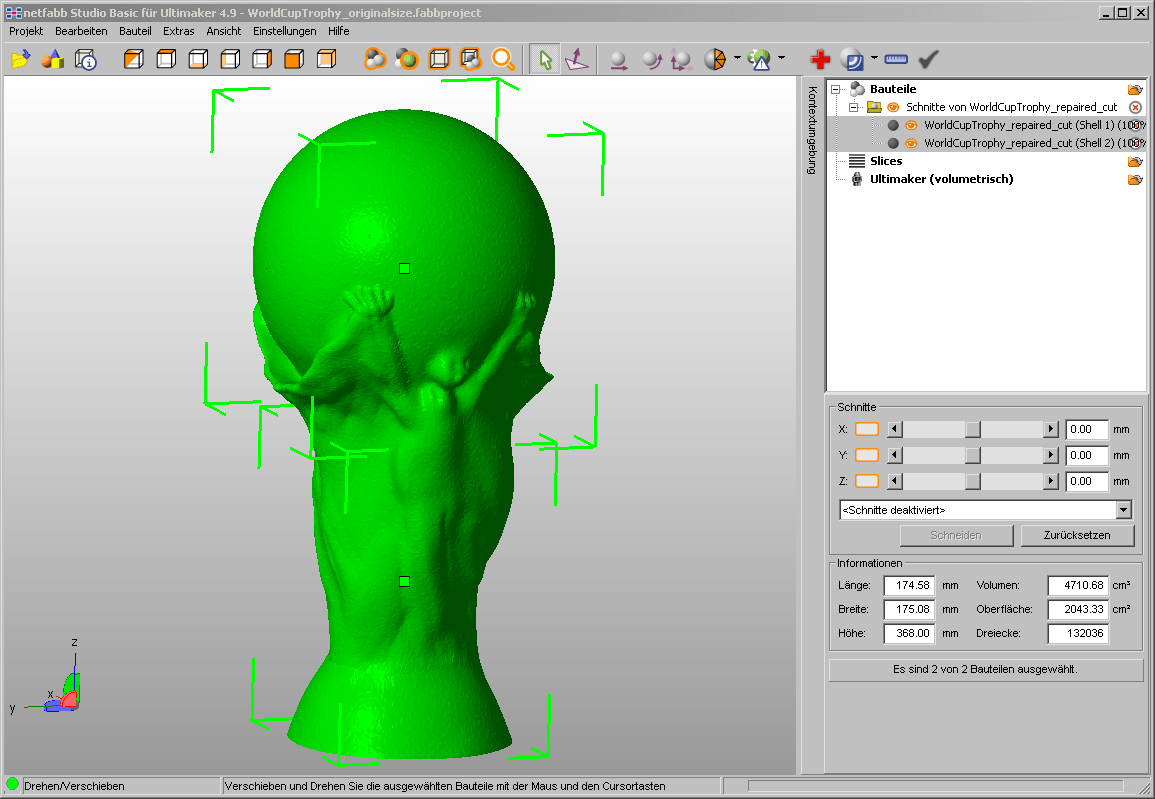Open the Bauteil menu
This screenshot has width=1155, height=799.
click(x=136, y=31)
